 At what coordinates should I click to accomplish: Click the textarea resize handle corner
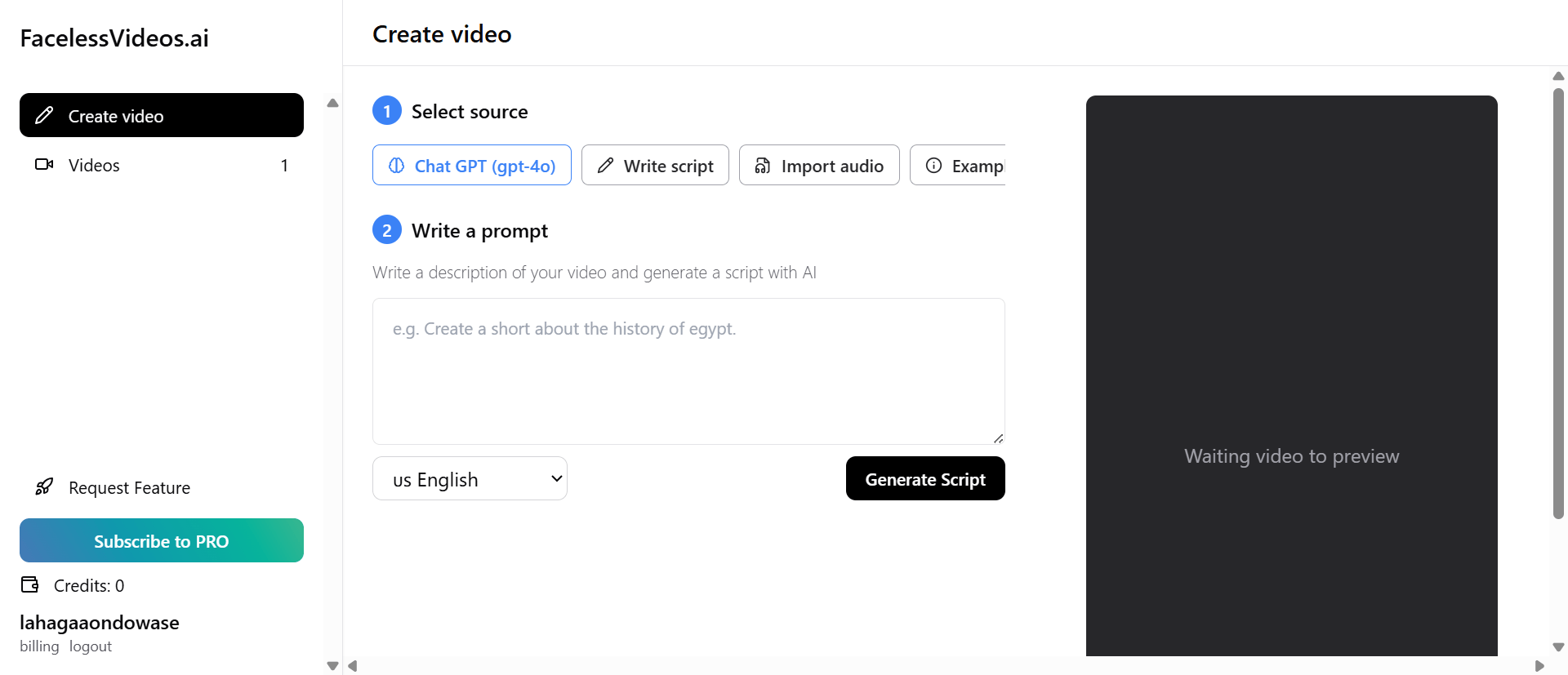click(998, 438)
